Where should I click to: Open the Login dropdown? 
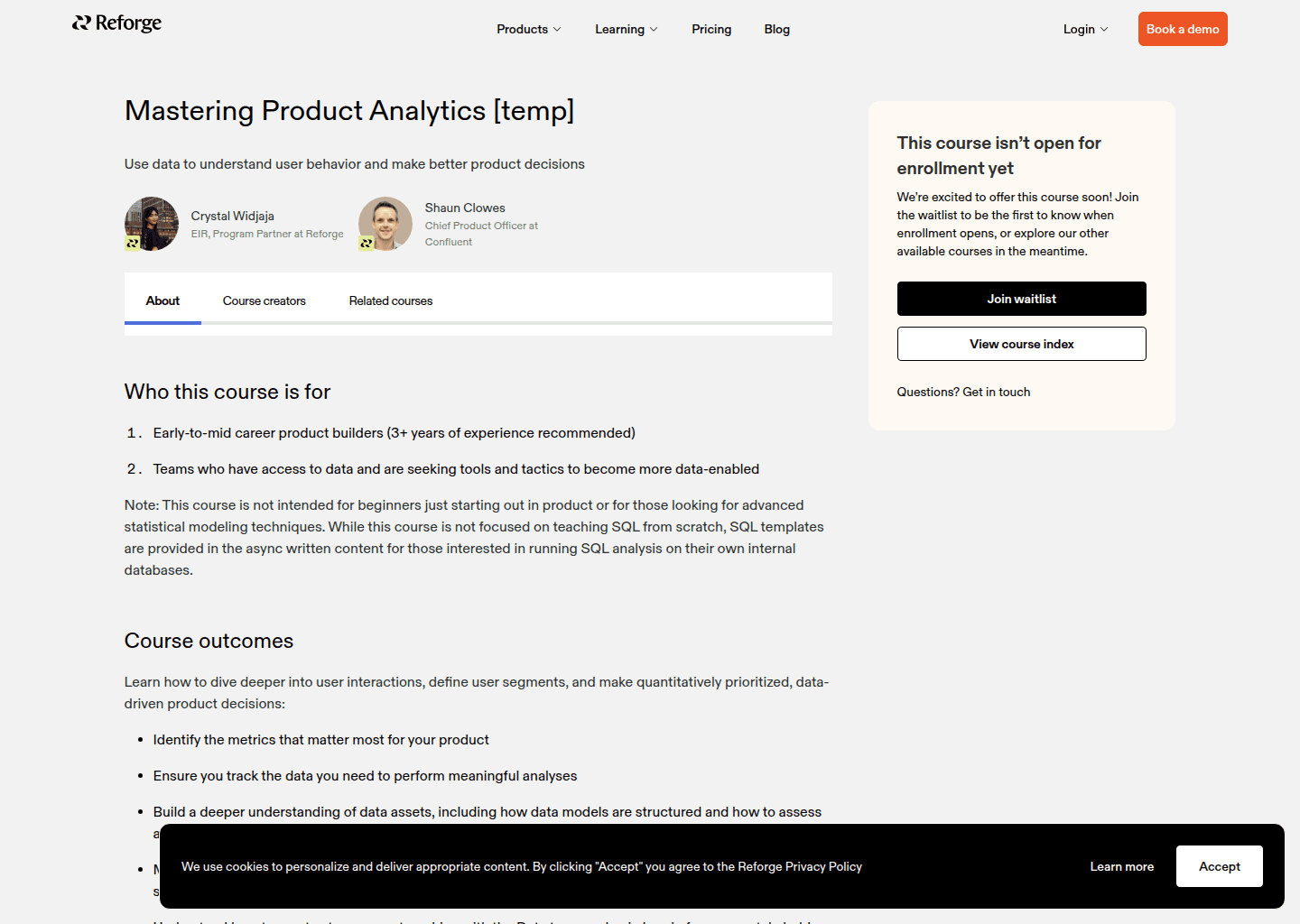point(1084,29)
